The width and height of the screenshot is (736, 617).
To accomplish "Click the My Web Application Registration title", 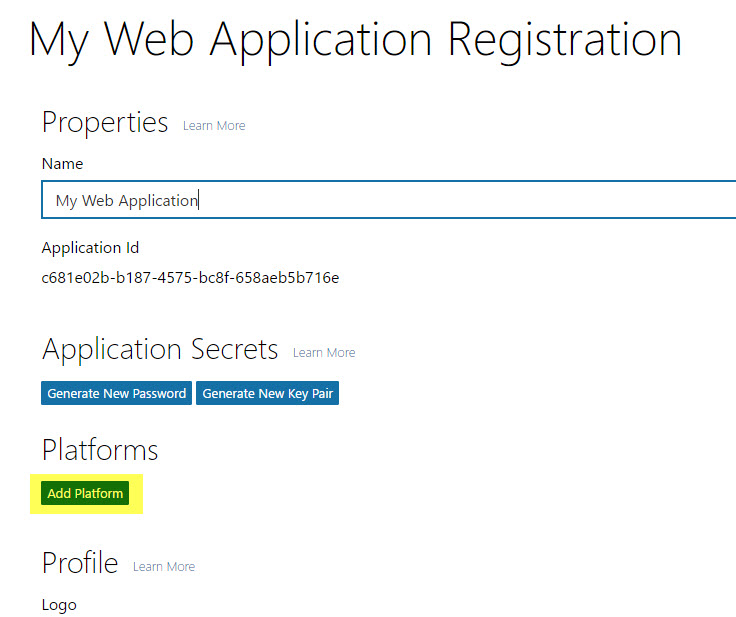I will pyautogui.click(x=355, y=41).
